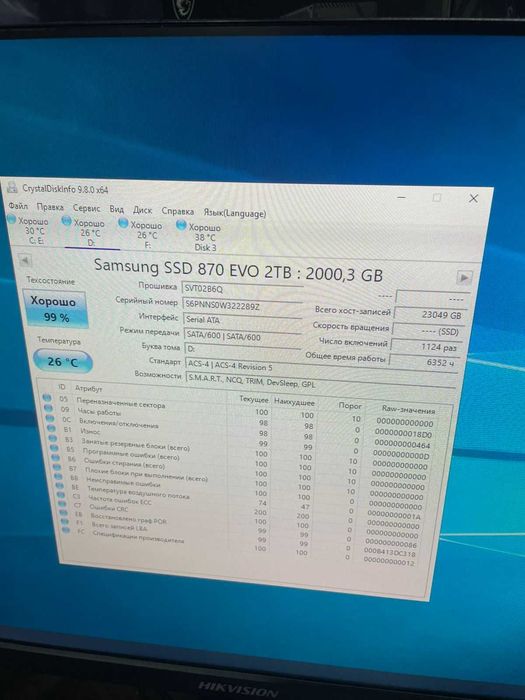Click the Атрибут column header
The image size is (525, 700).
(88, 389)
